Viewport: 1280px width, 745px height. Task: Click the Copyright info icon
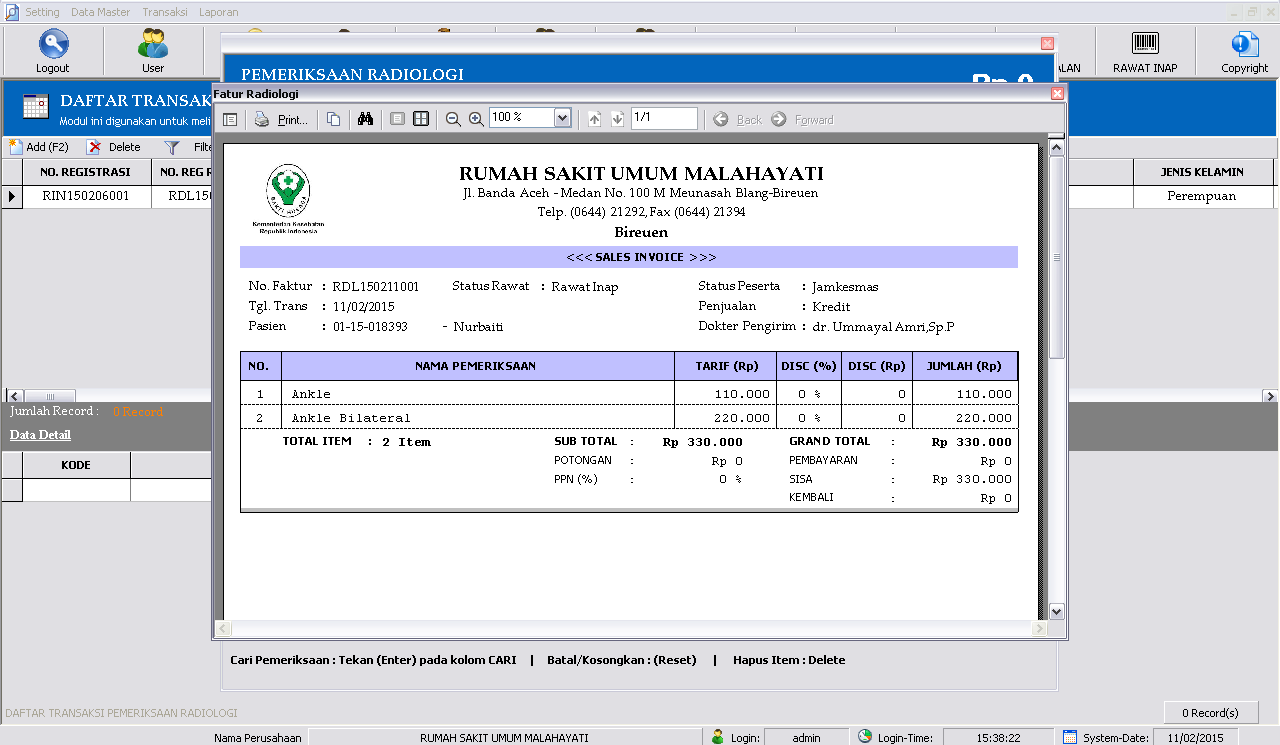(1245, 44)
